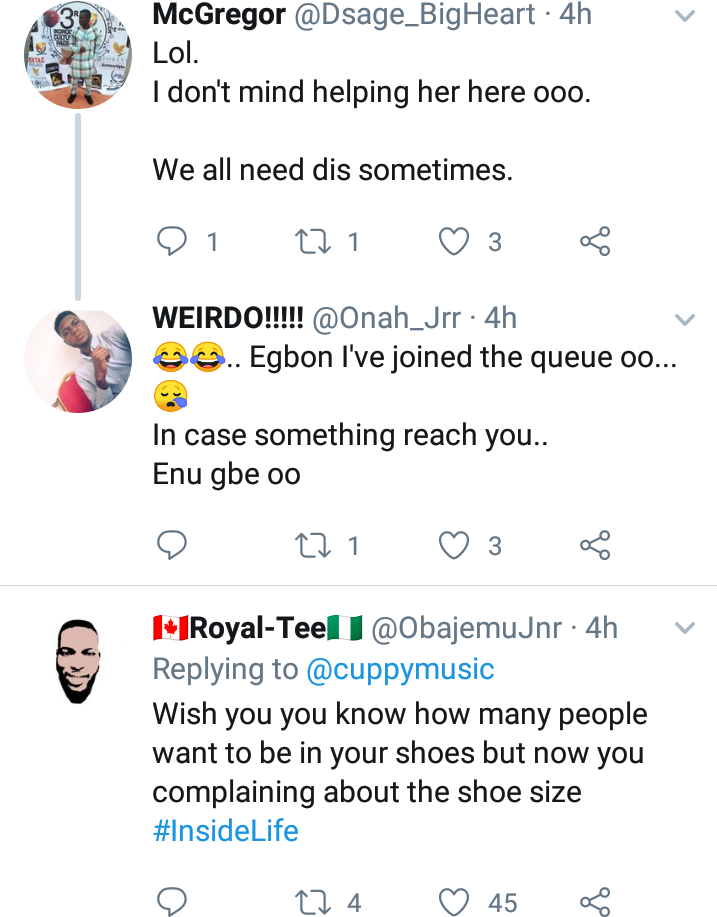717x917 pixels.
Task: Share Royal-Tee's tweet
Action: pos(595,902)
